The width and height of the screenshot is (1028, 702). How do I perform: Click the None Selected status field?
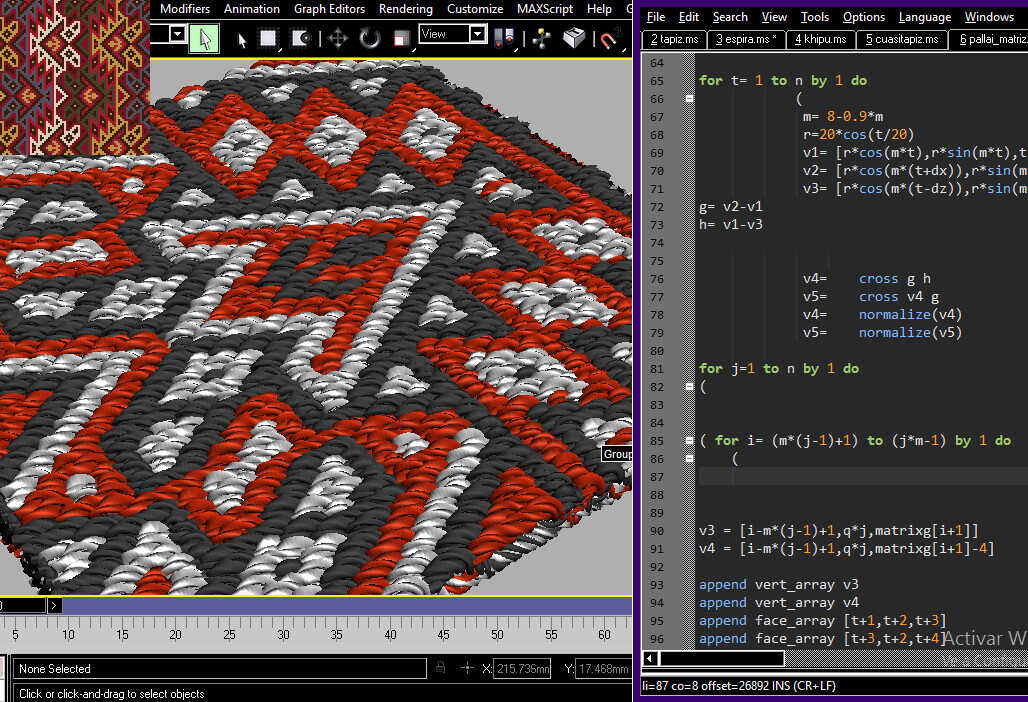[220, 669]
